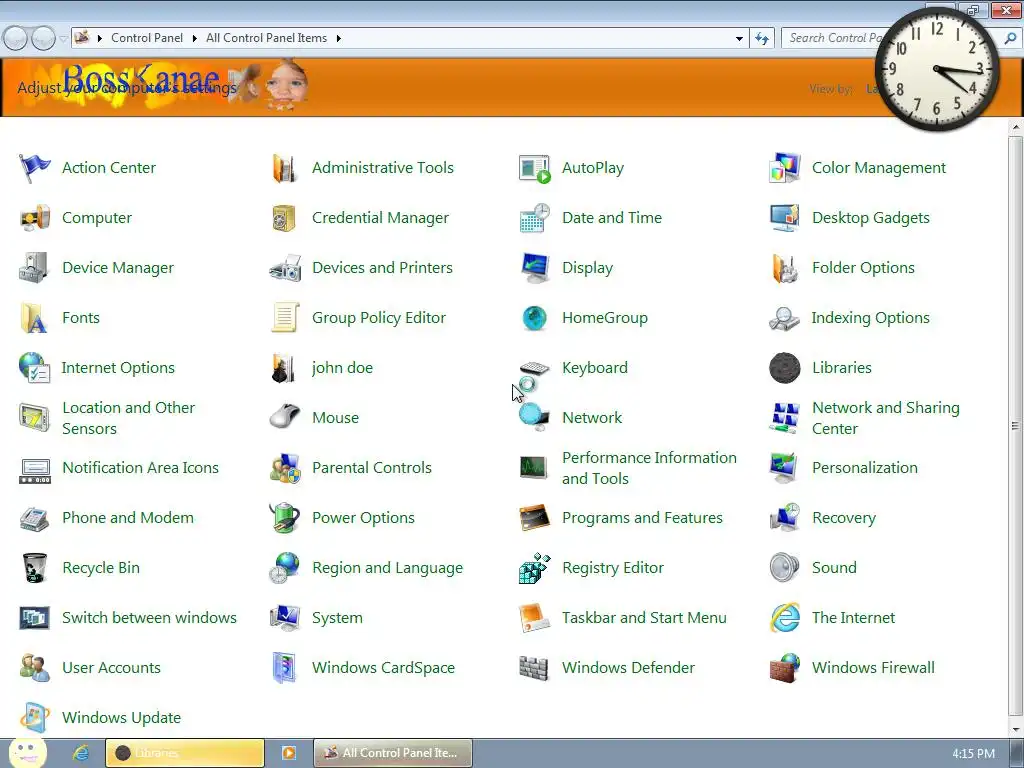Click the vertical scrollbar down arrow

click(1016, 729)
